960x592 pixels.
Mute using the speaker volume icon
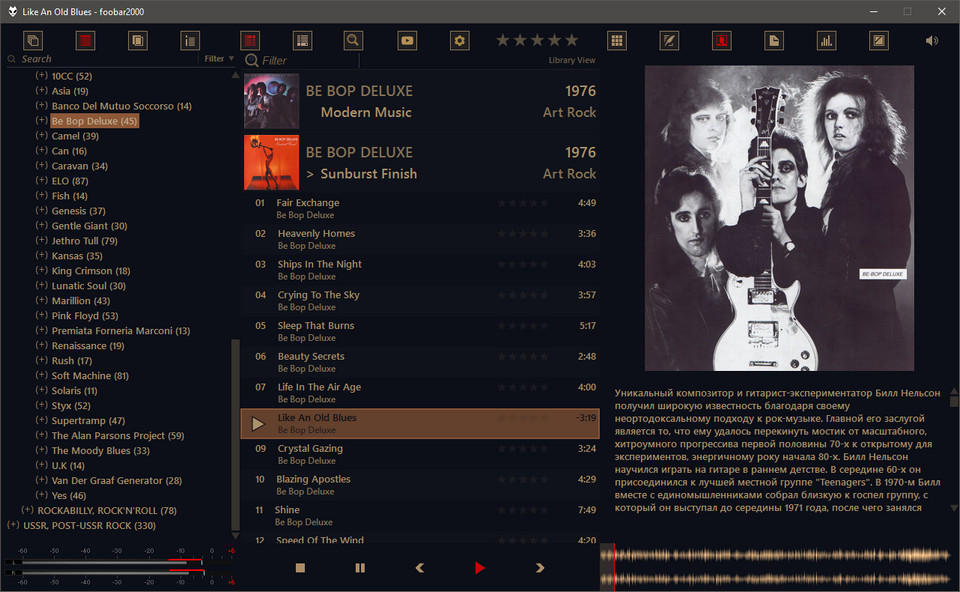tap(932, 40)
